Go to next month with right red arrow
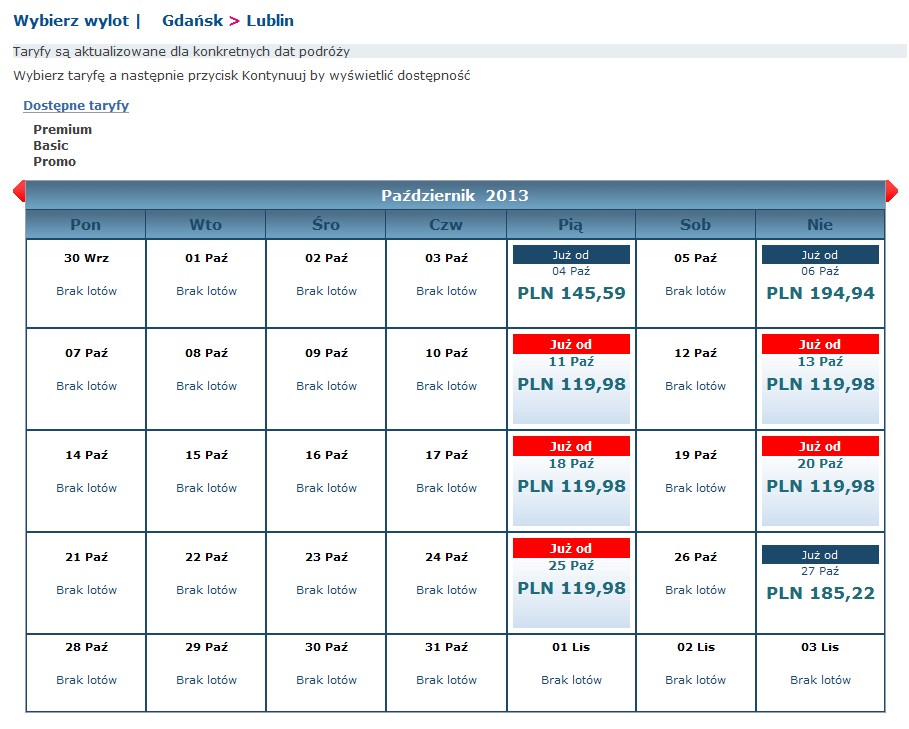 892,191
